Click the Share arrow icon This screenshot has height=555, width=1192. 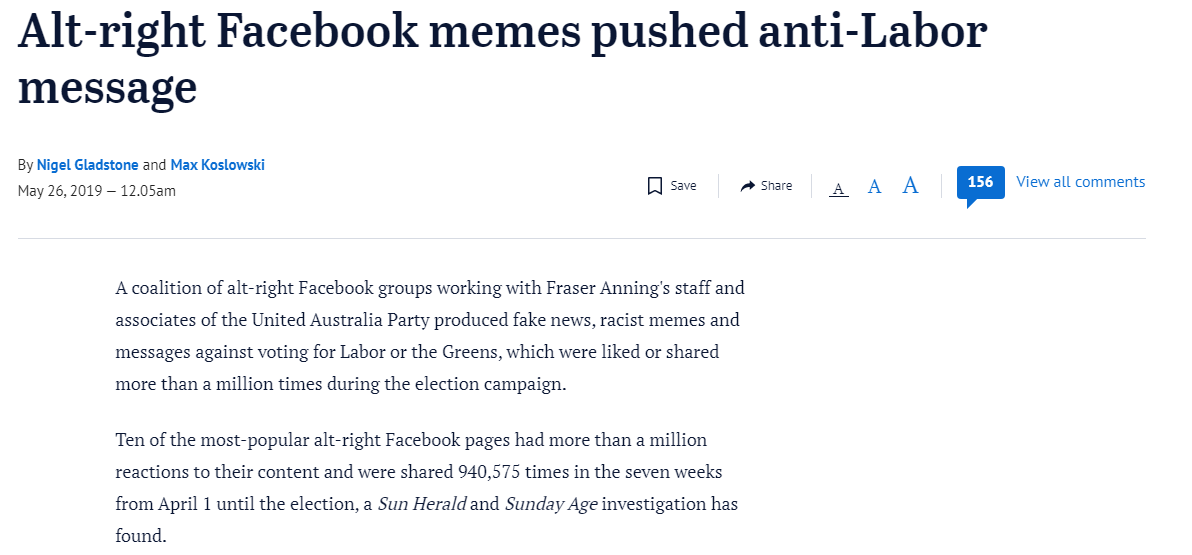point(747,186)
